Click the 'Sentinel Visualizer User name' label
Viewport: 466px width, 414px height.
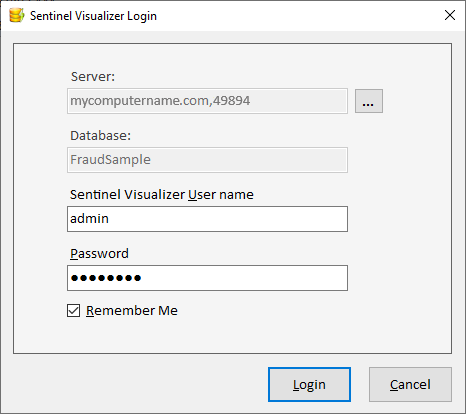[162, 195]
